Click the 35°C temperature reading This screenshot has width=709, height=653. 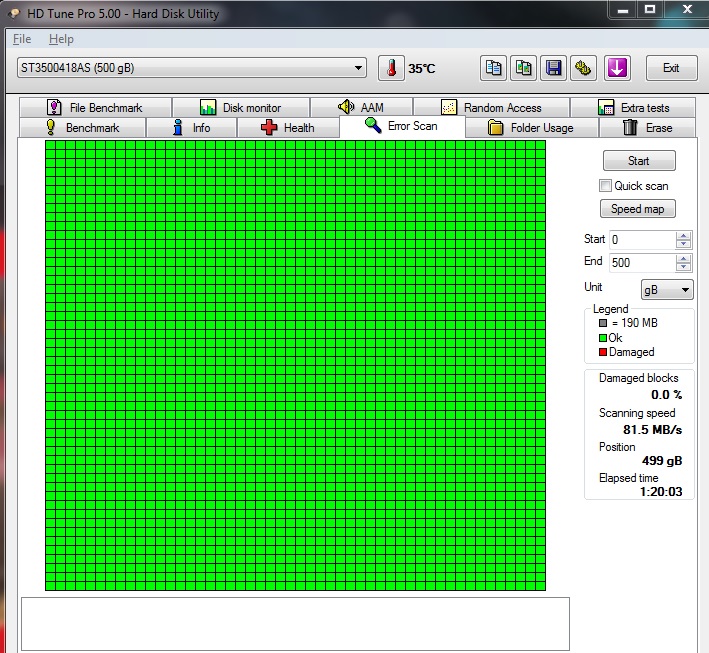click(421, 69)
